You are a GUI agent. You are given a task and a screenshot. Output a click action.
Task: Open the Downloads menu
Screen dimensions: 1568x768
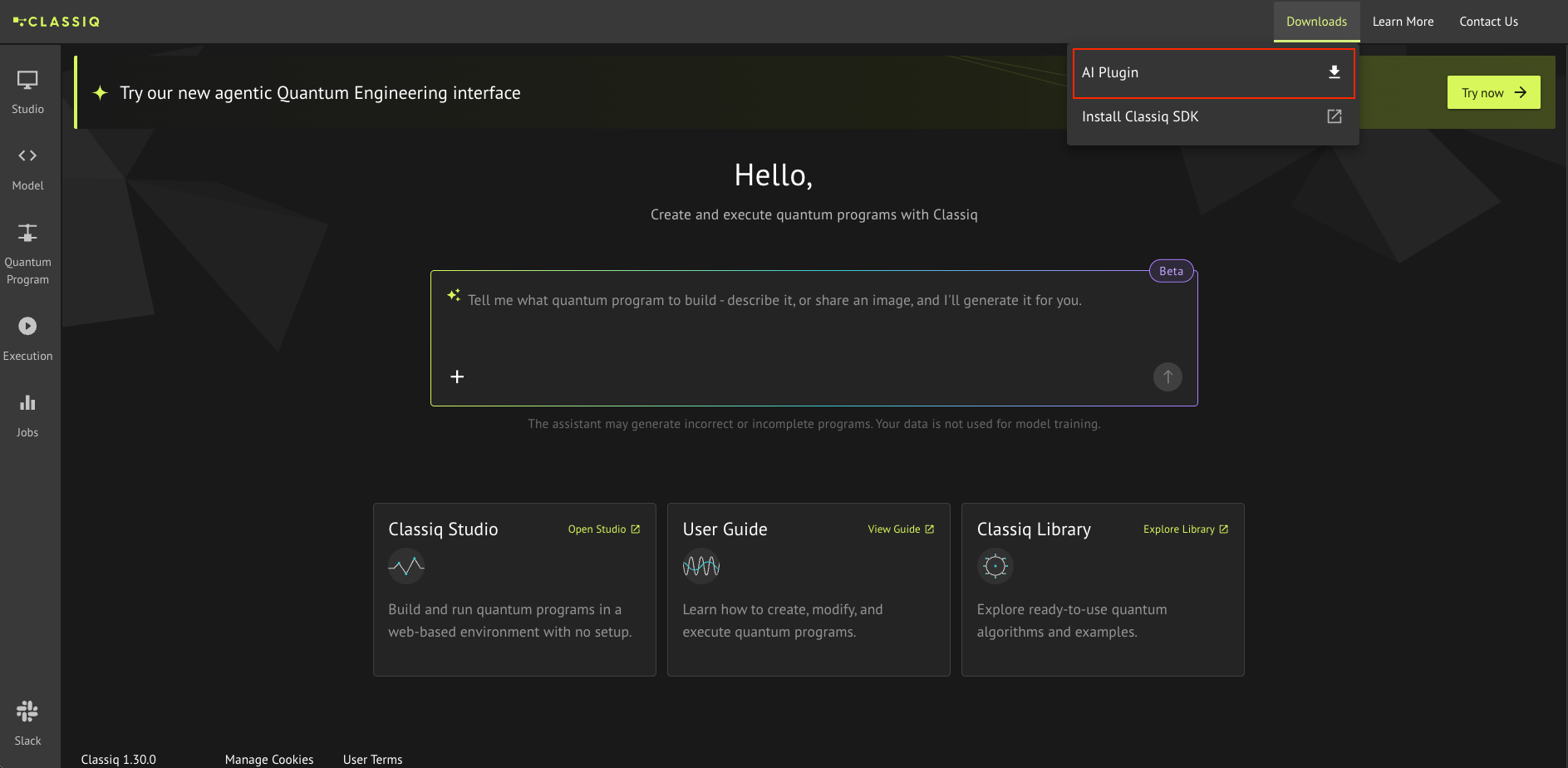1316,22
